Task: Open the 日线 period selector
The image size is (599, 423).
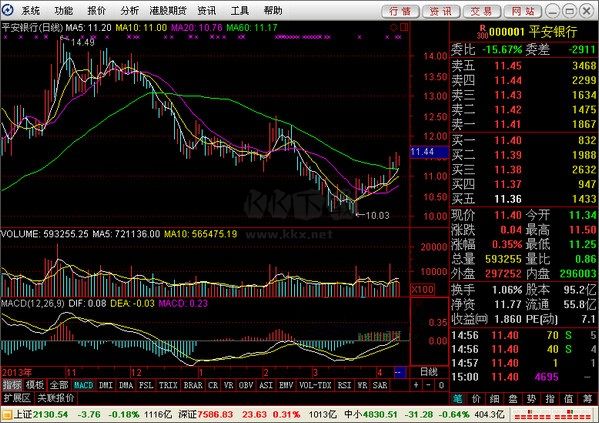Action: tap(428, 371)
